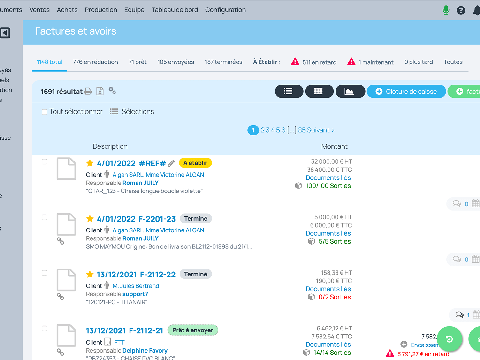The height and width of the screenshot is (360, 480).
Task: Open the Ventes menu
Action: 39,10
